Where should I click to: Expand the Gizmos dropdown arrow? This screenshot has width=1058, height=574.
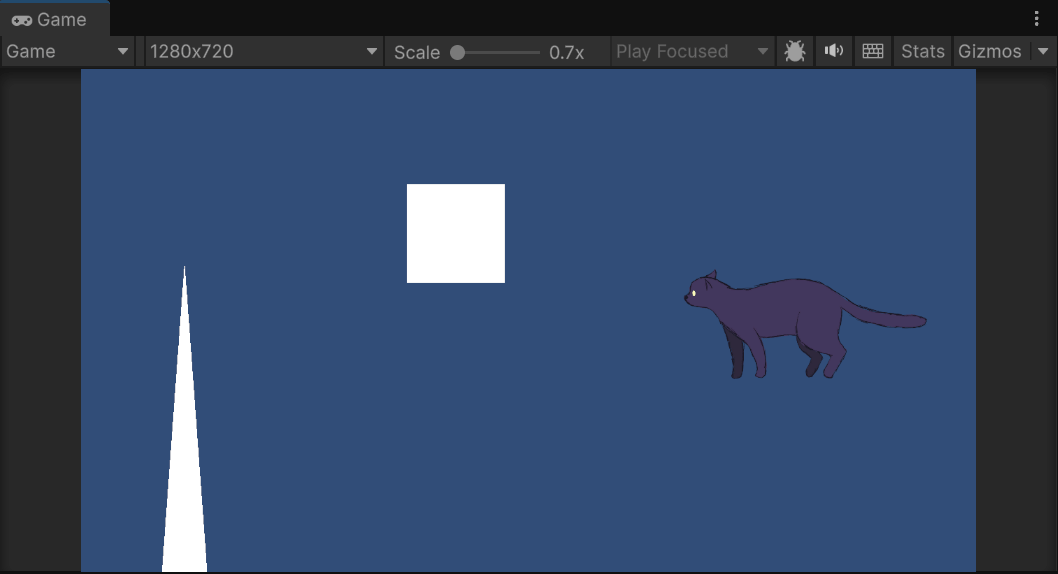[1043, 52]
